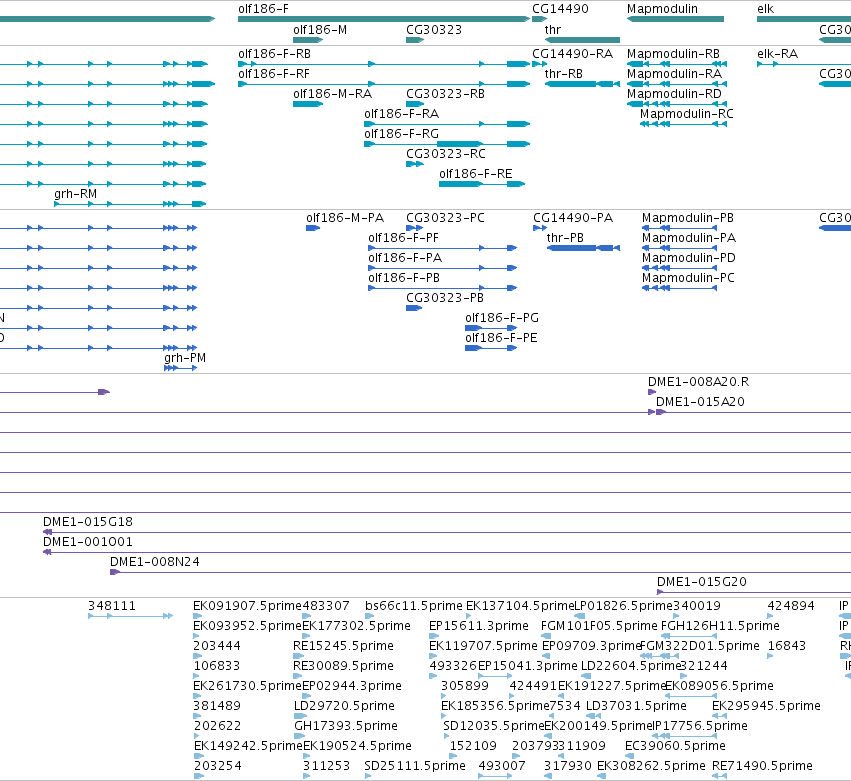Screen dimensions: 851x781
Task: Select protein CG30323-PB
Action: (444, 298)
